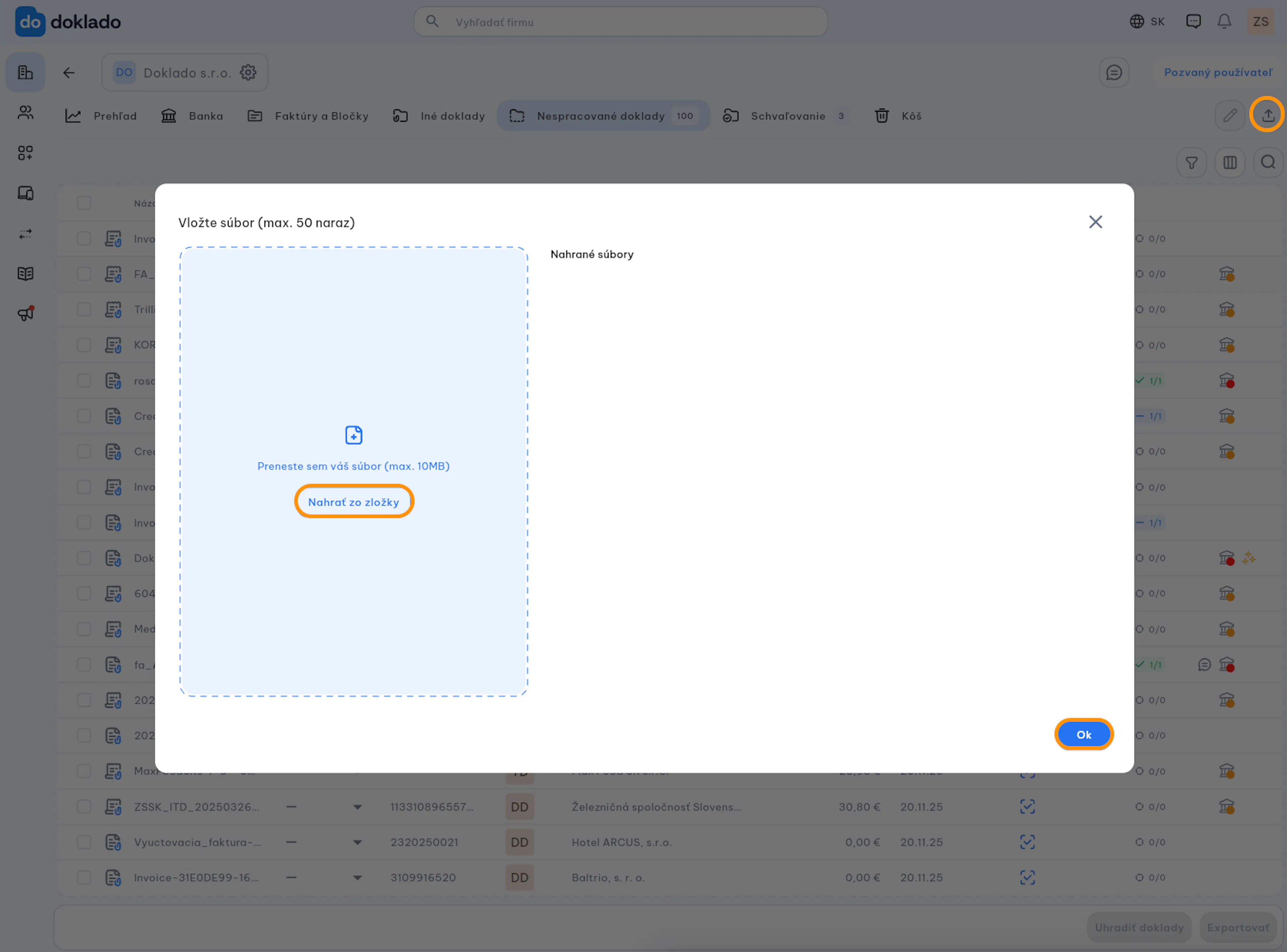Click Pozvaný používateľ link
The width and height of the screenshot is (1287, 952).
[x=1218, y=73]
